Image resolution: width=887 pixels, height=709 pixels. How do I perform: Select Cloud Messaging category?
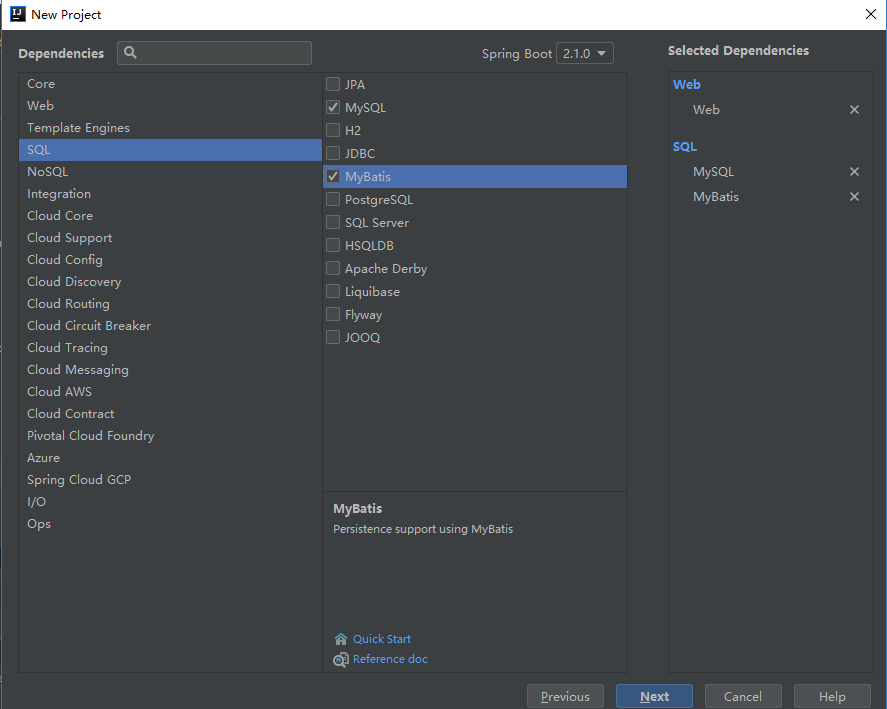coord(170,370)
